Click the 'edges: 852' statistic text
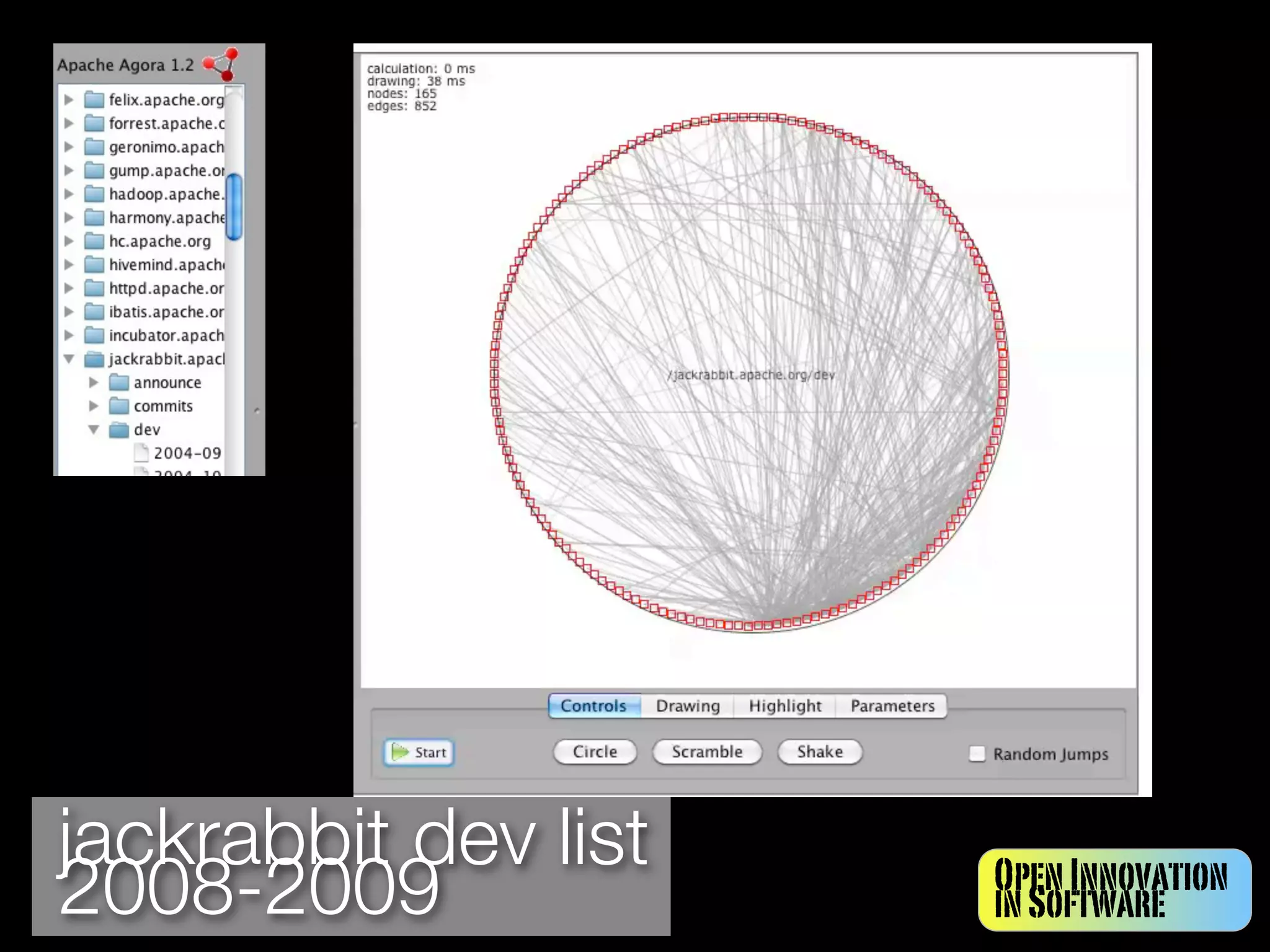The height and width of the screenshot is (952, 1270). pyautogui.click(x=402, y=106)
